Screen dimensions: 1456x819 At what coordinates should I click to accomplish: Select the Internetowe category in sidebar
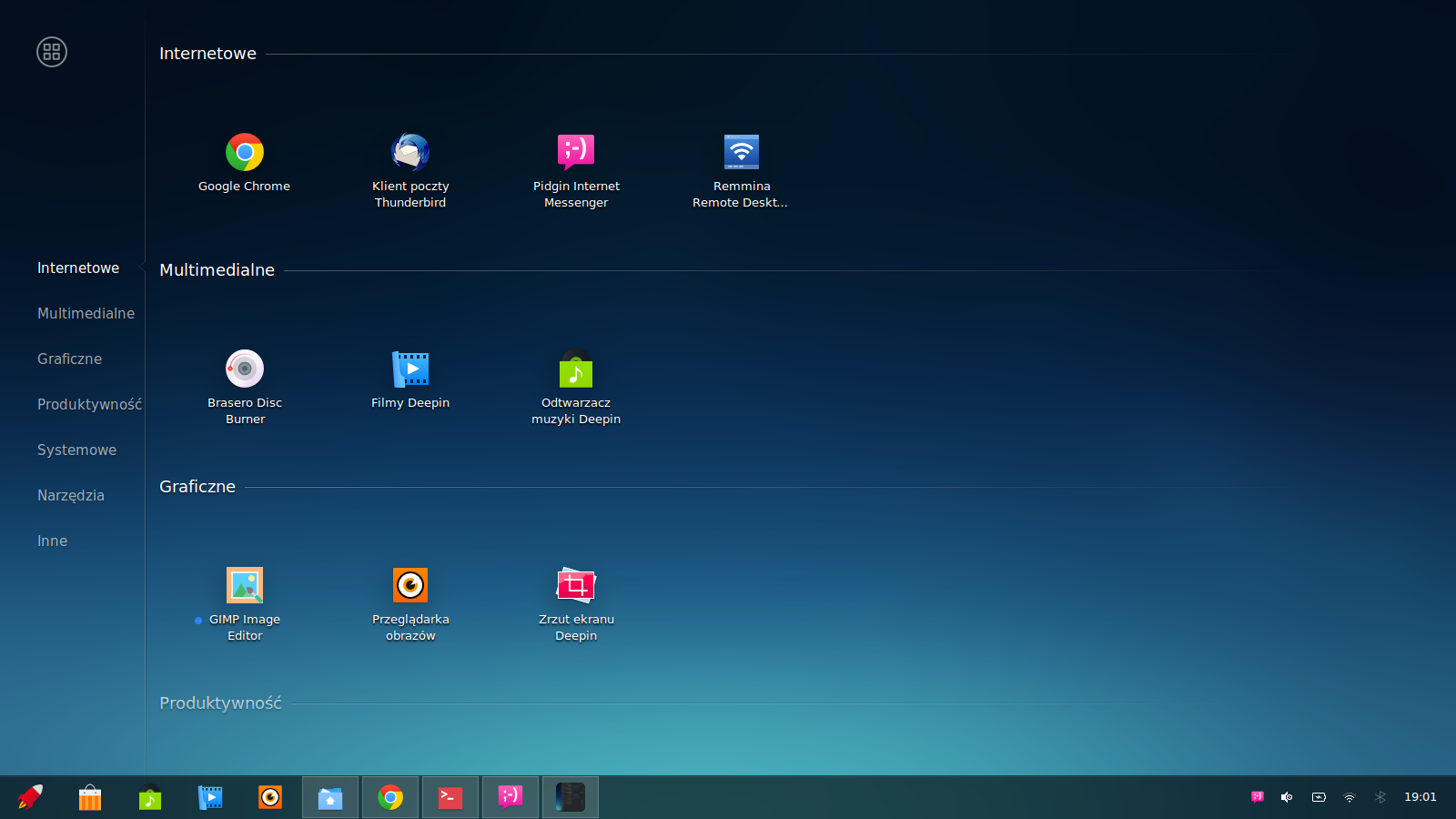(x=78, y=268)
